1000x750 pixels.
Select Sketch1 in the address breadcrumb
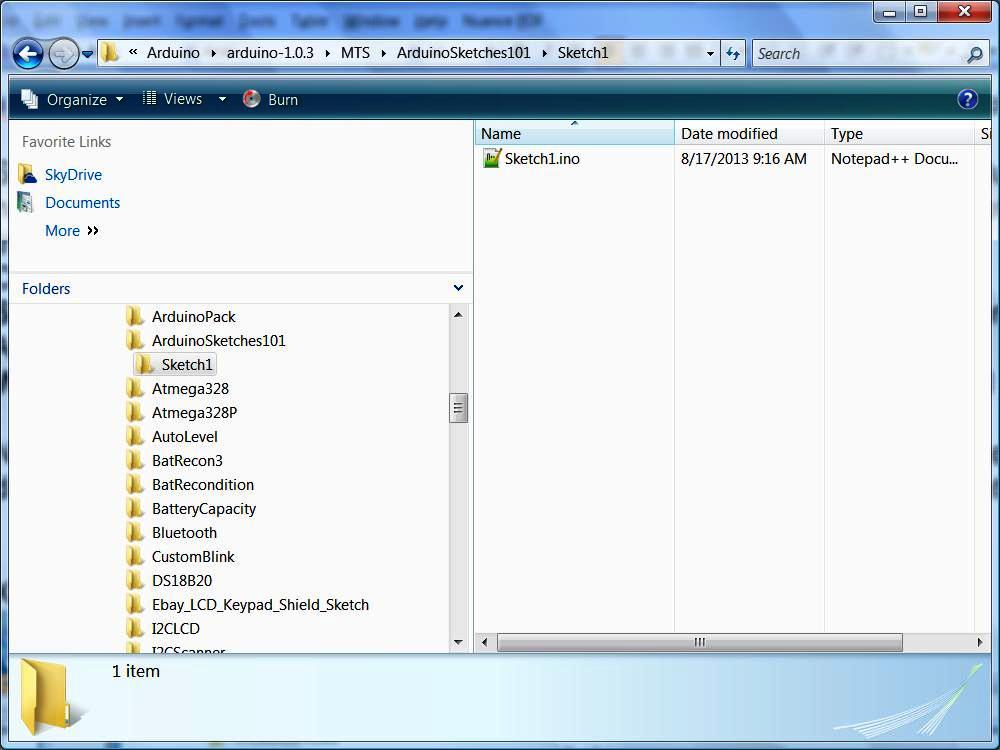pyautogui.click(x=583, y=53)
